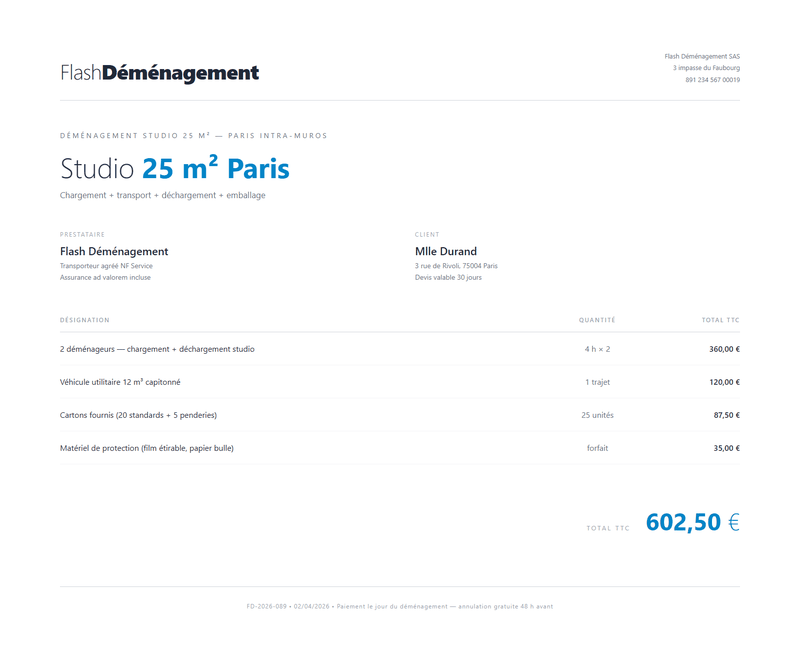Click the 'DÉSIGNATION' column header
800x660 pixels.
pyautogui.click(x=85, y=320)
